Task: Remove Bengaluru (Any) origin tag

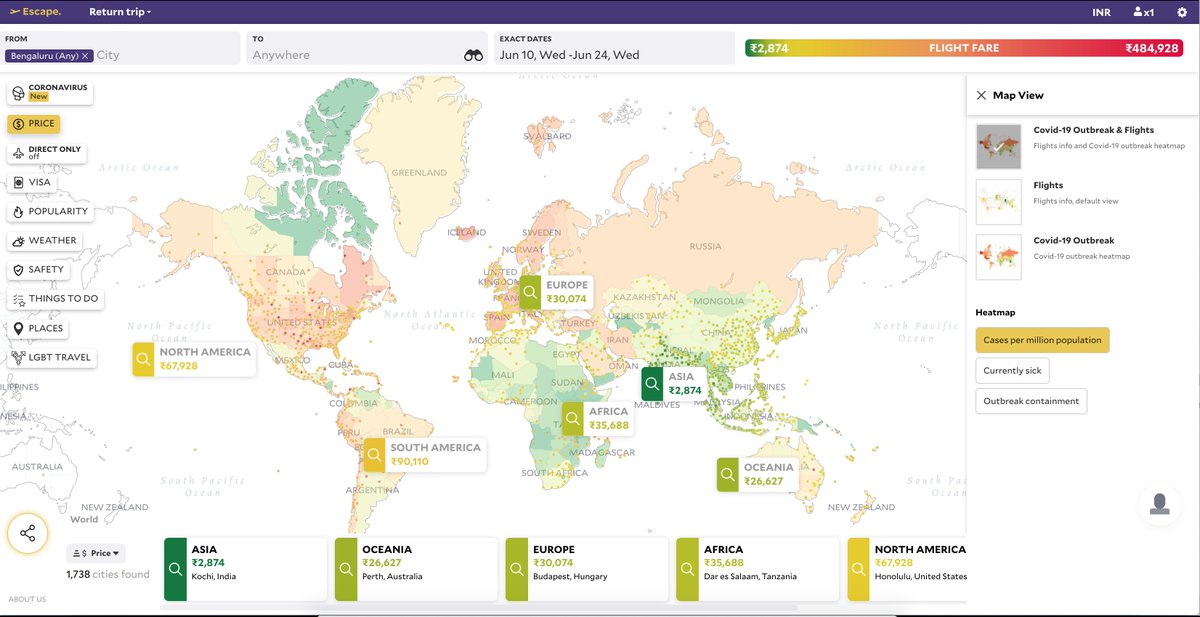Action: (x=86, y=55)
